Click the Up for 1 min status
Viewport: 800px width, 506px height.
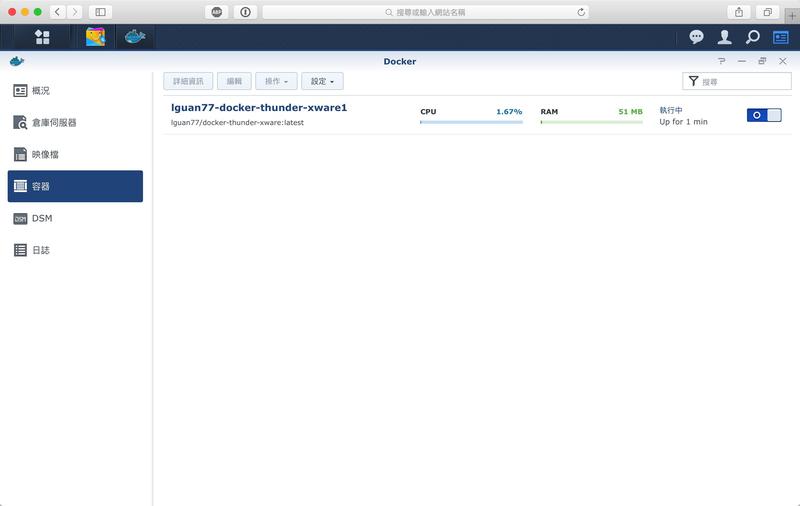pyautogui.click(x=683, y=122)
